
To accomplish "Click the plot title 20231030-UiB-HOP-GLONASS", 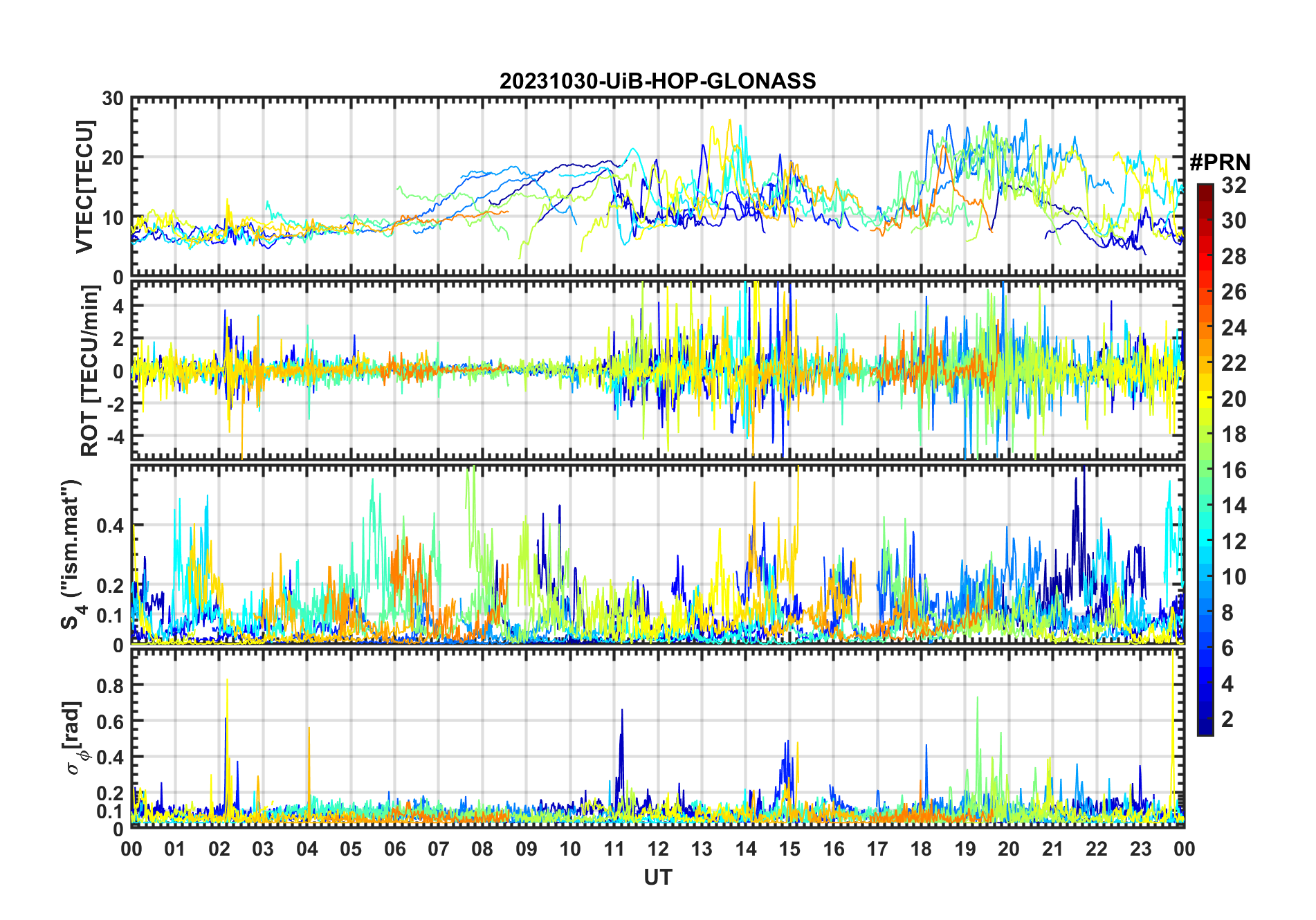I will (657, 81).
